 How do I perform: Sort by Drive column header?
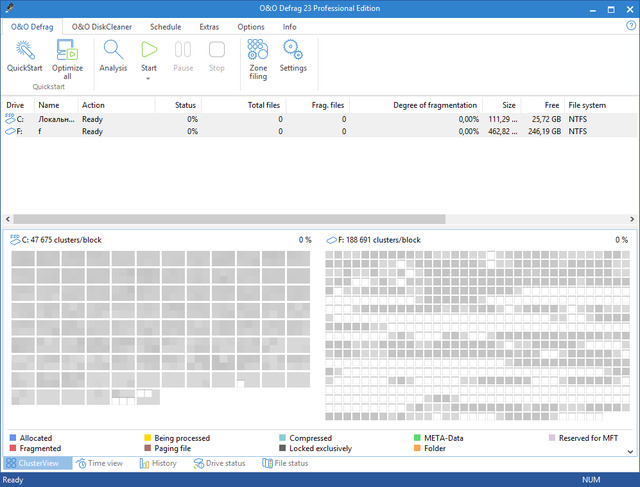click(18, 105)
